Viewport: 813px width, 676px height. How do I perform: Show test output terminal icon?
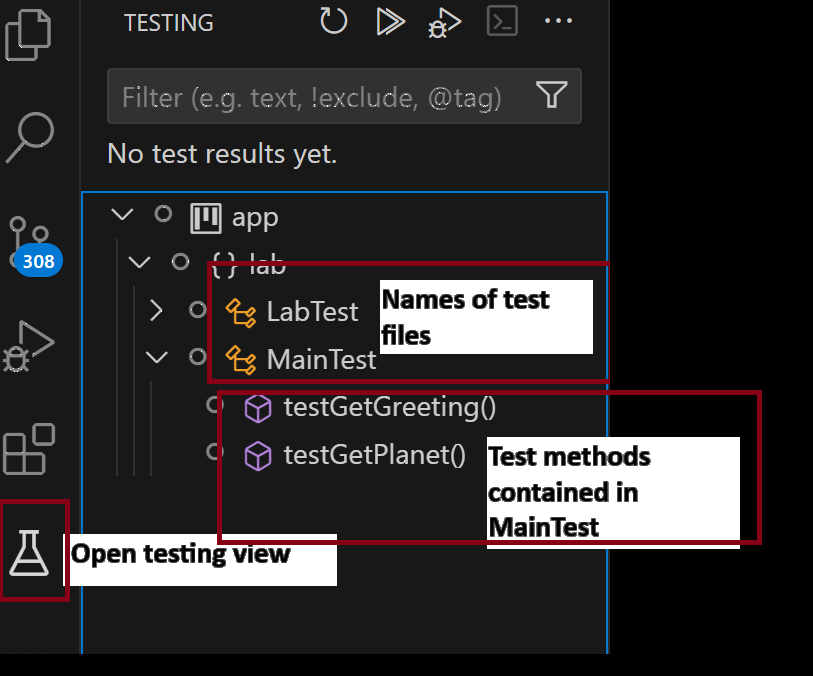pyautogui.click(x=501, y=21)
